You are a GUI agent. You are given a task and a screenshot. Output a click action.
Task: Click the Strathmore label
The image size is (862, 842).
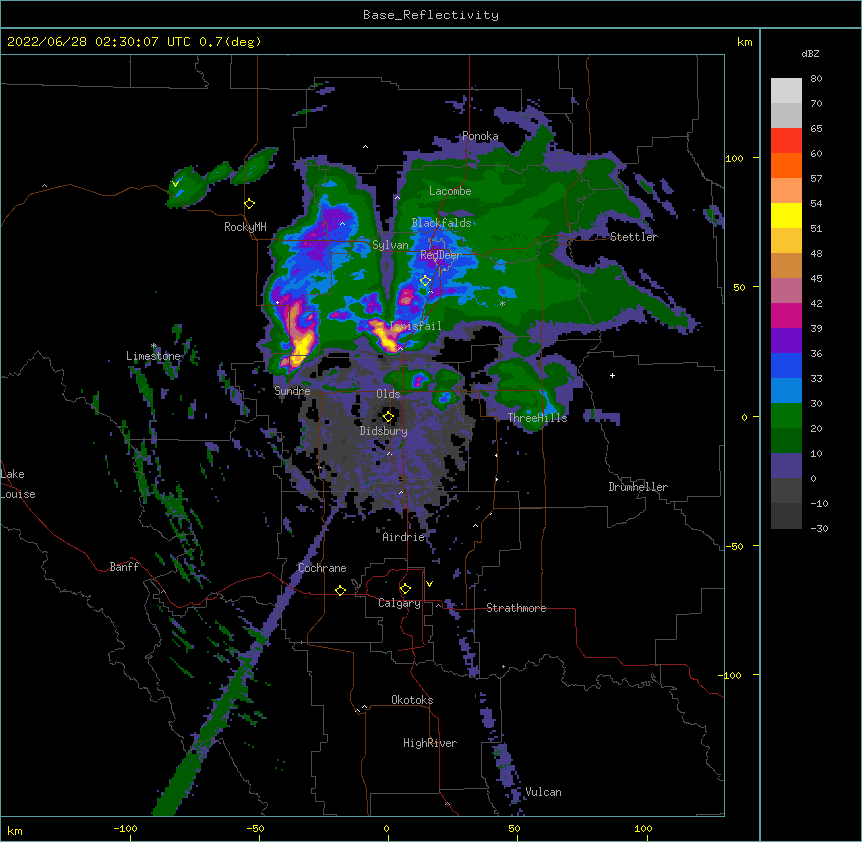pyautogui.click(x=516, y=608)
